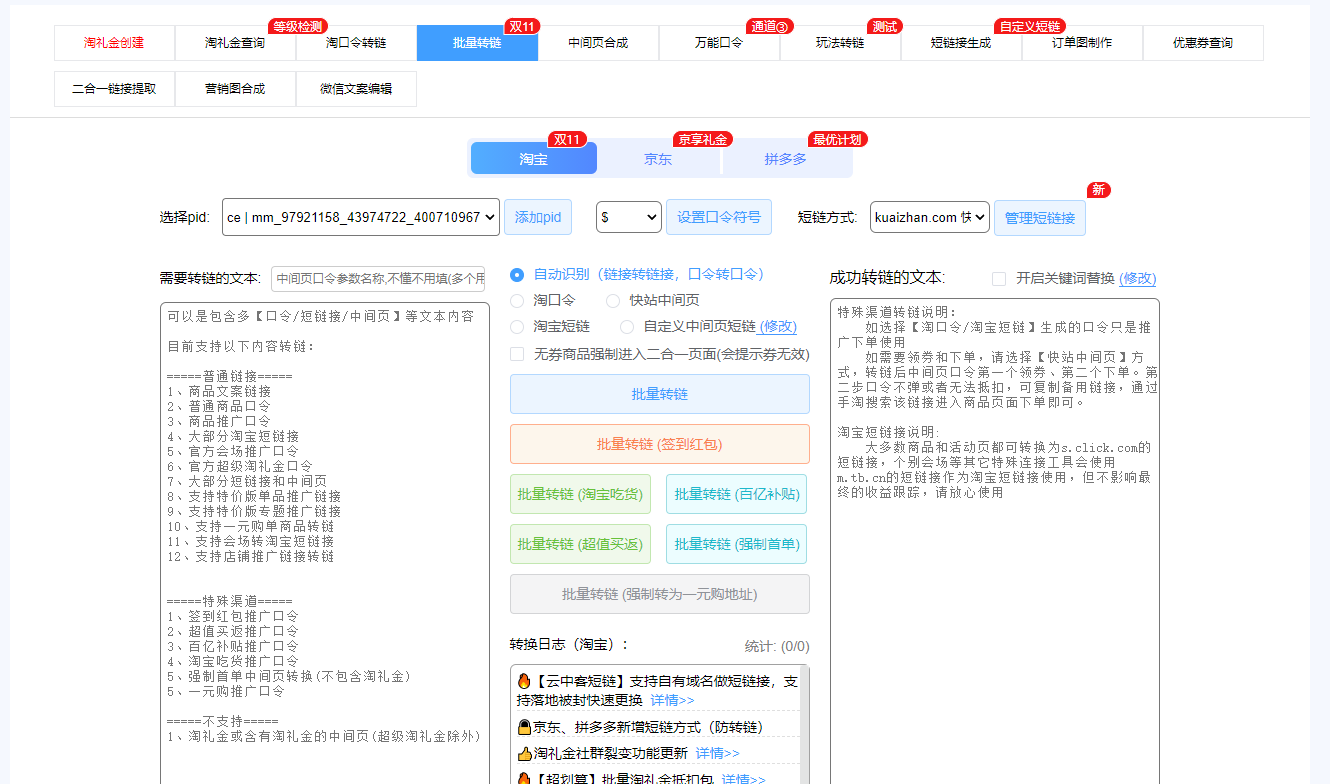Click the plain 批量转链 button
The image size is (1330, 784).
(660, 394)
